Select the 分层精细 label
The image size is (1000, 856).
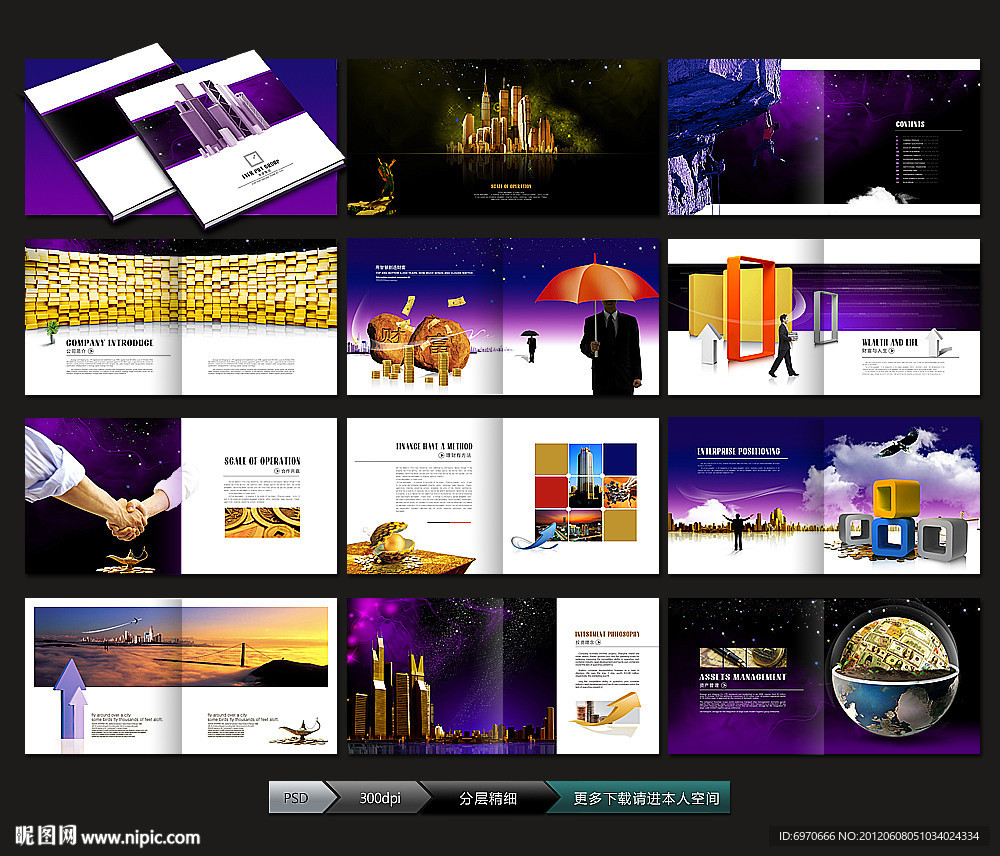(x=487, y=798)
